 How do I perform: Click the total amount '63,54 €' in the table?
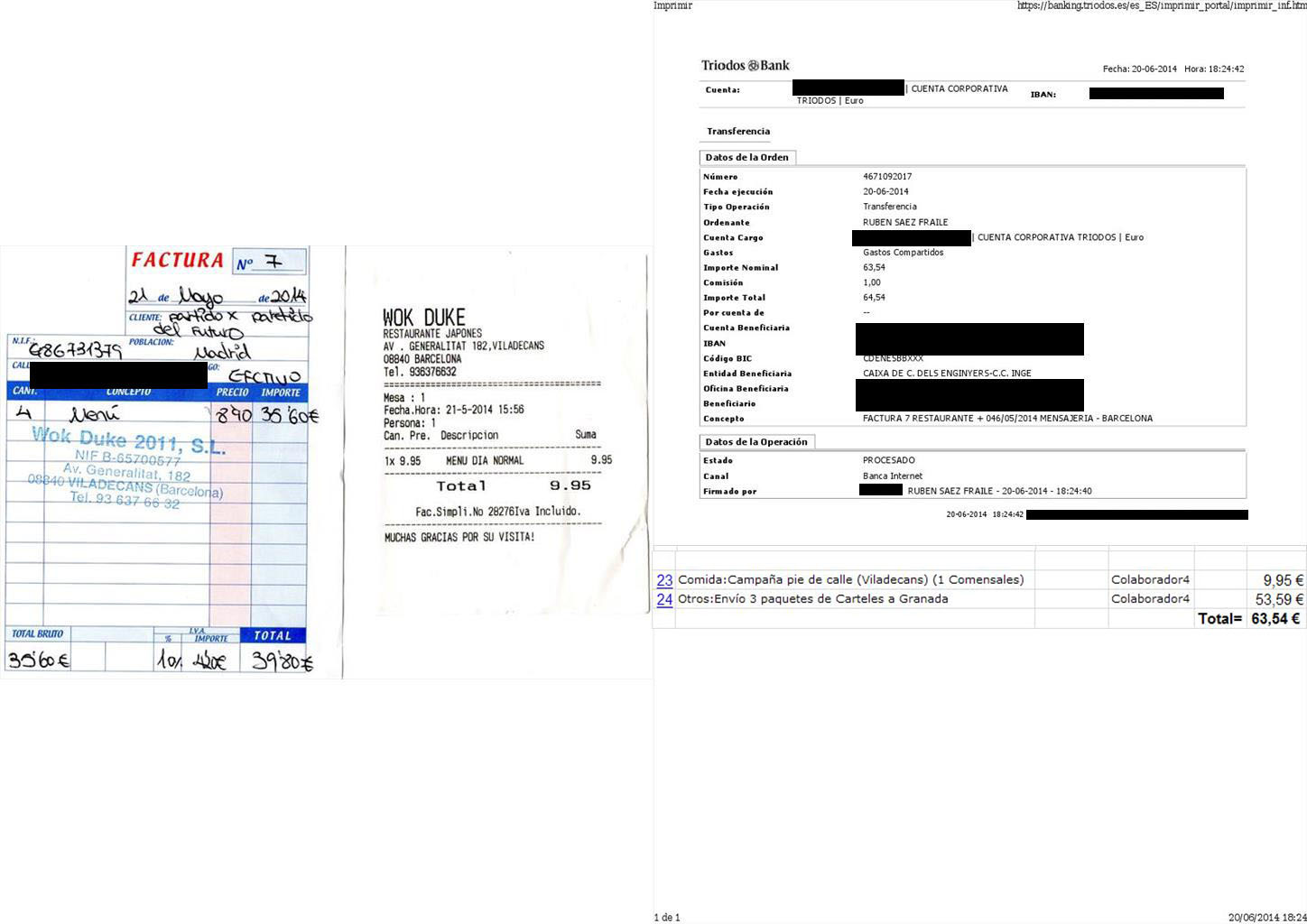(1275, 619)
